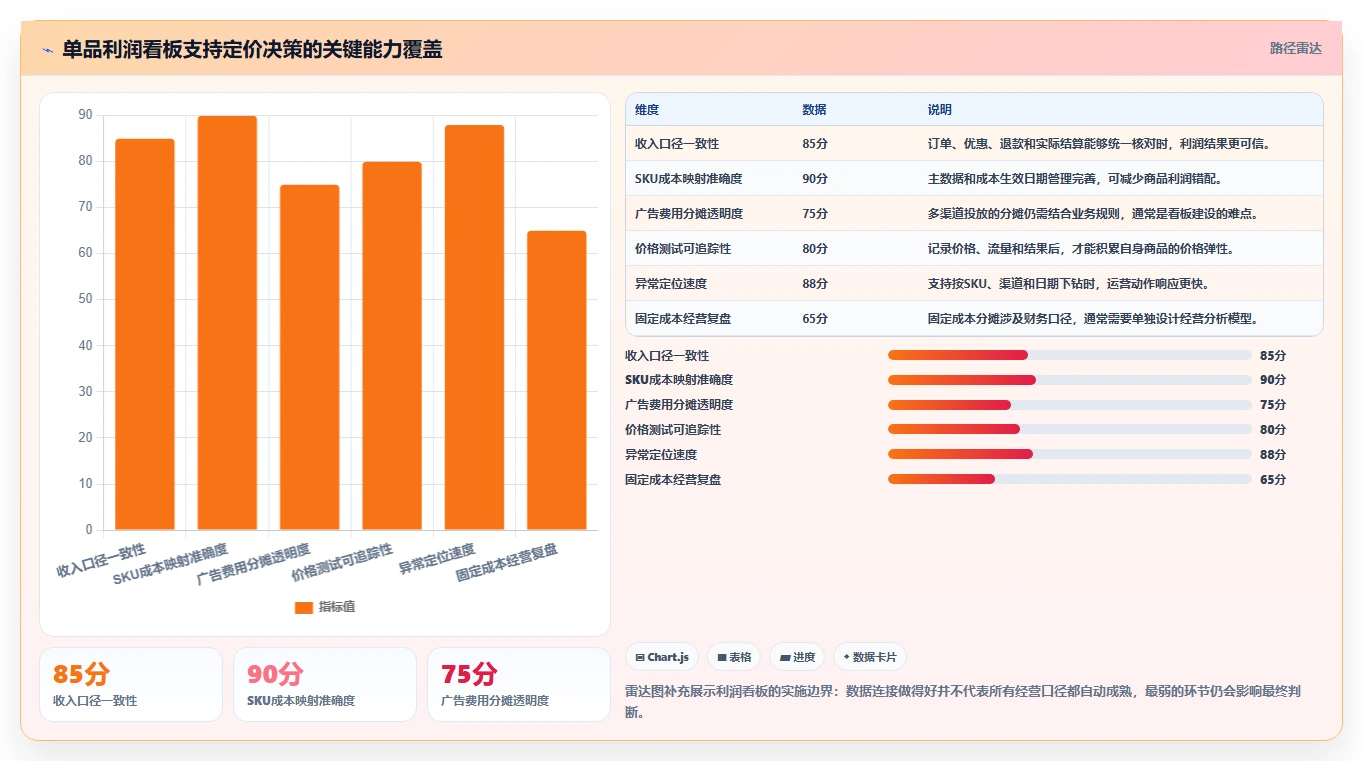Click the Chart.js tag chip
This screenshot has width=1363, height=761.
tap(662, 657)
